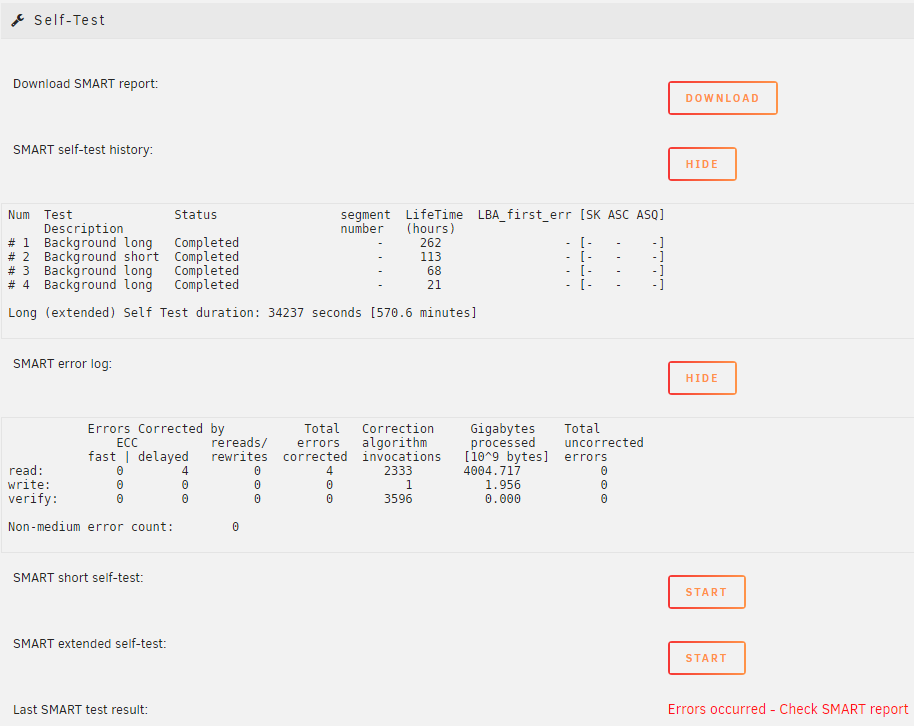Screen dimensions: 914x726
Task: Click verify correction algorithm invocations 3596
Action: 398,499
